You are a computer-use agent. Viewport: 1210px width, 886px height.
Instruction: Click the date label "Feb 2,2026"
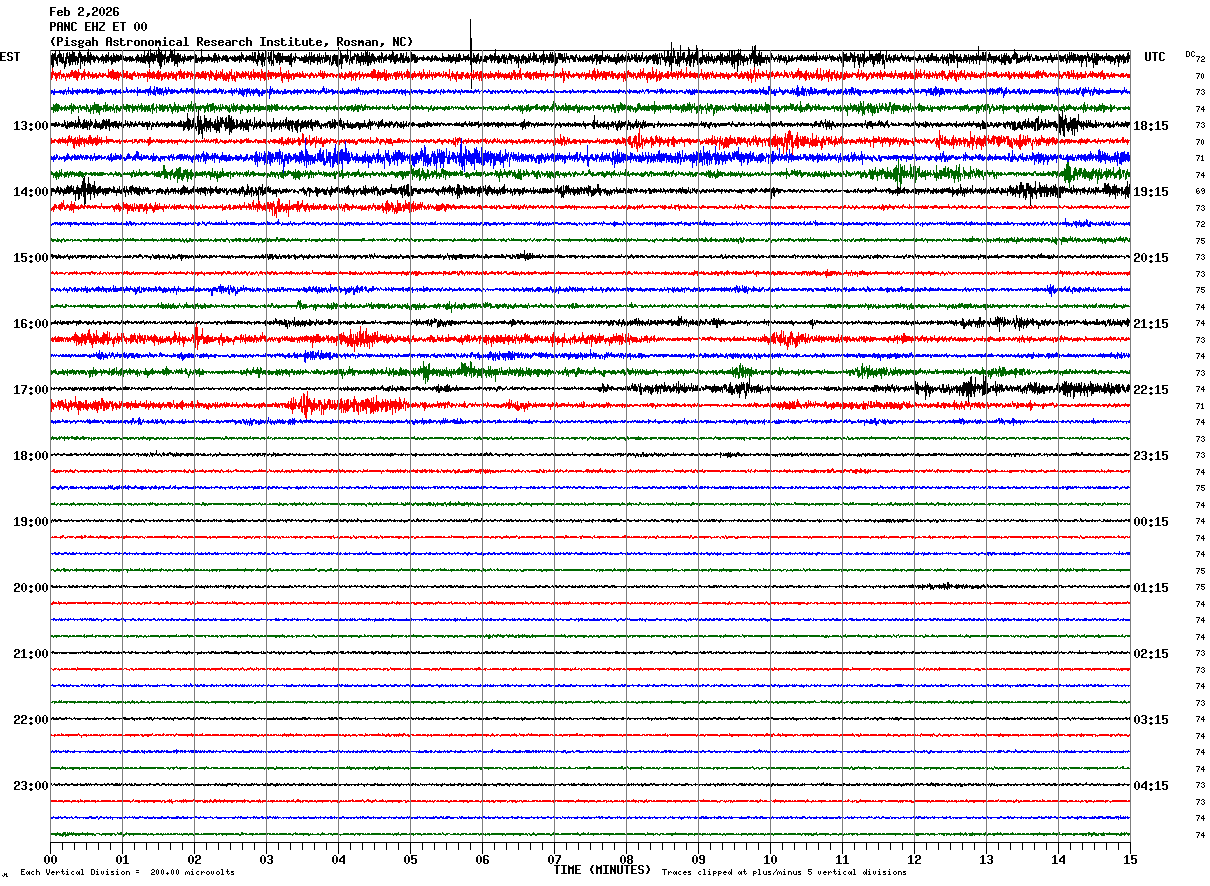84,12
